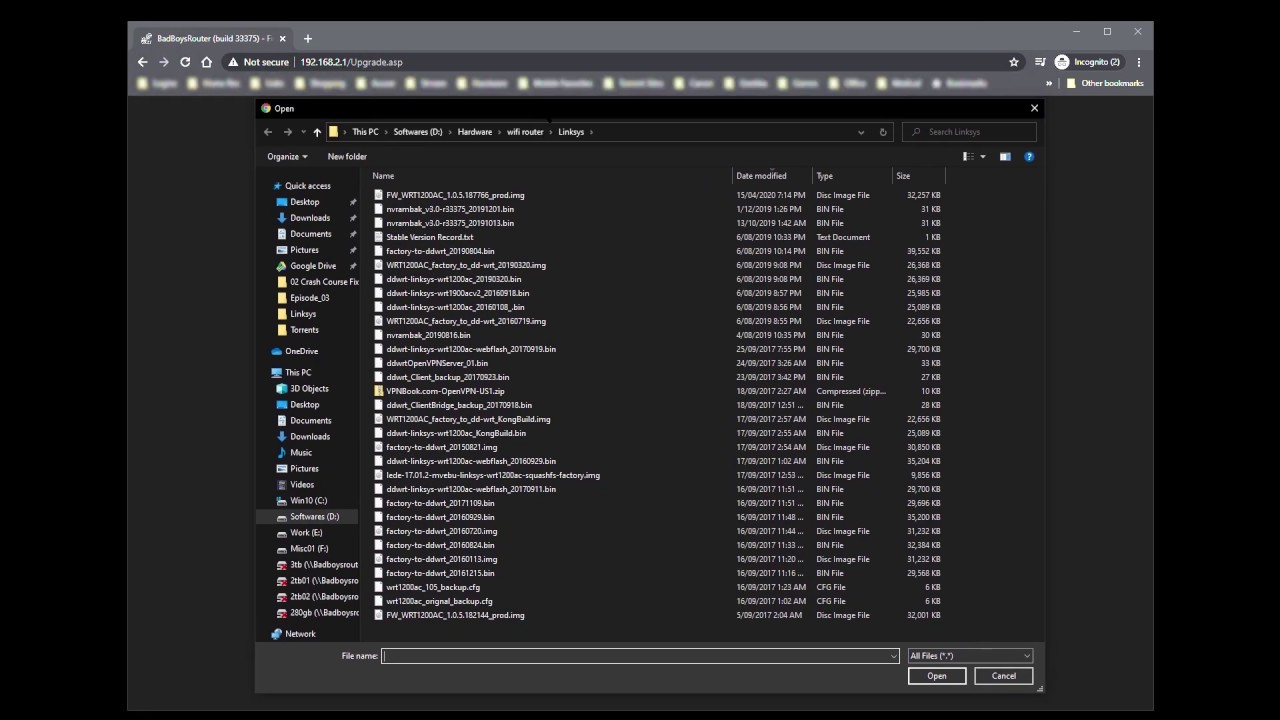
Task: Click the Open button
Action: (x=937, y=676)
